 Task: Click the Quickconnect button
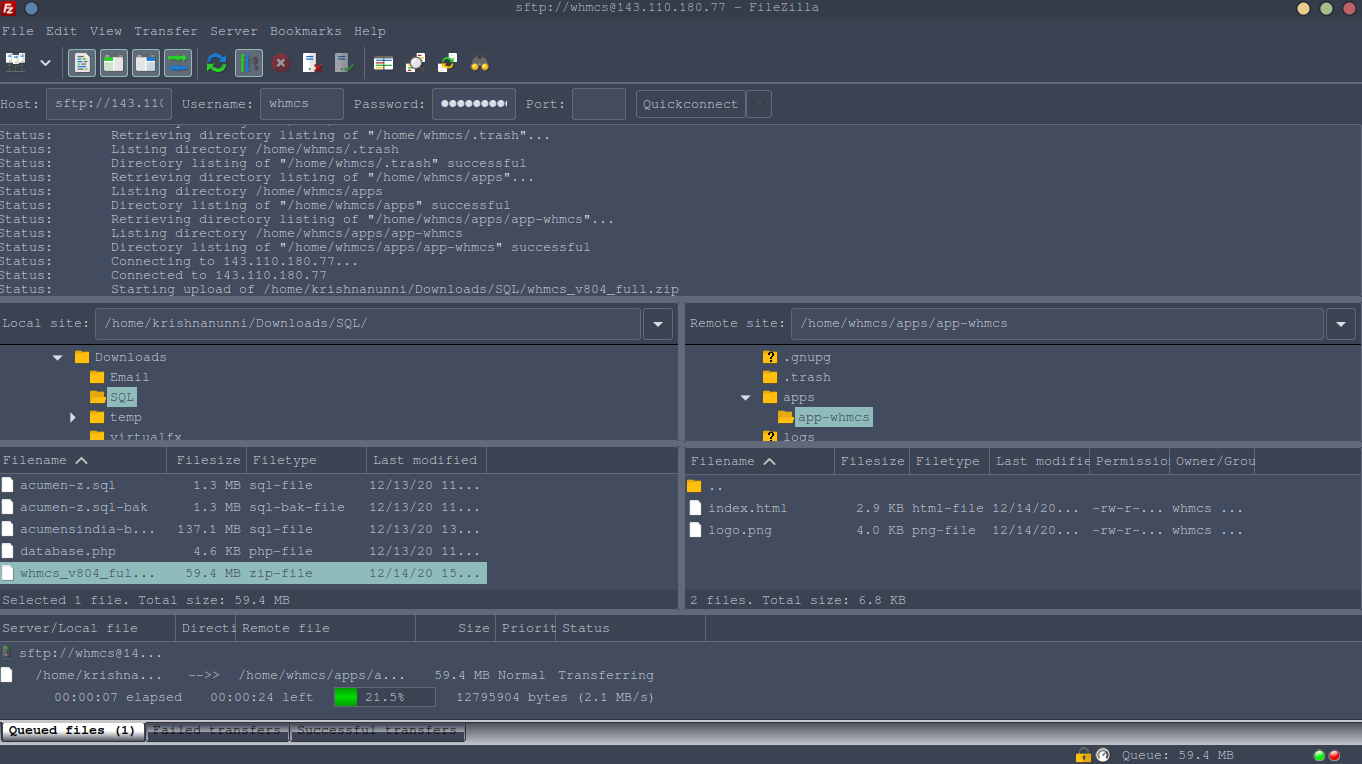coord(690,104)
